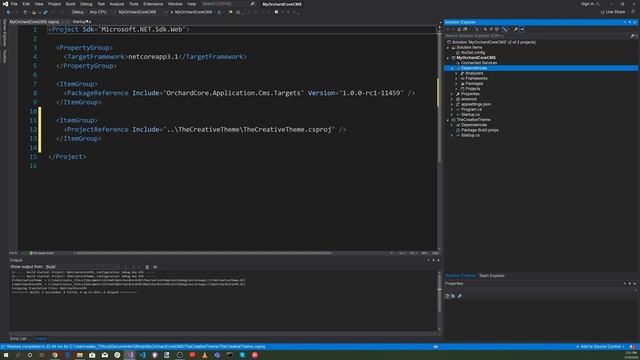Click the Property Pages wrench in Properties panel
640x360 pixels.
(460, 296)
